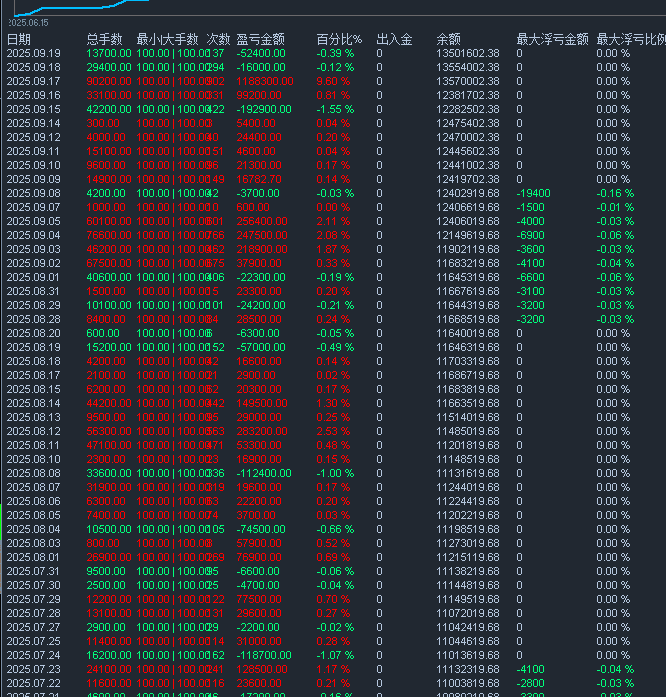Select the row dated 2025.09.19
The width and height of the screenshot is (666, 698).
click(x=33, y=53)
